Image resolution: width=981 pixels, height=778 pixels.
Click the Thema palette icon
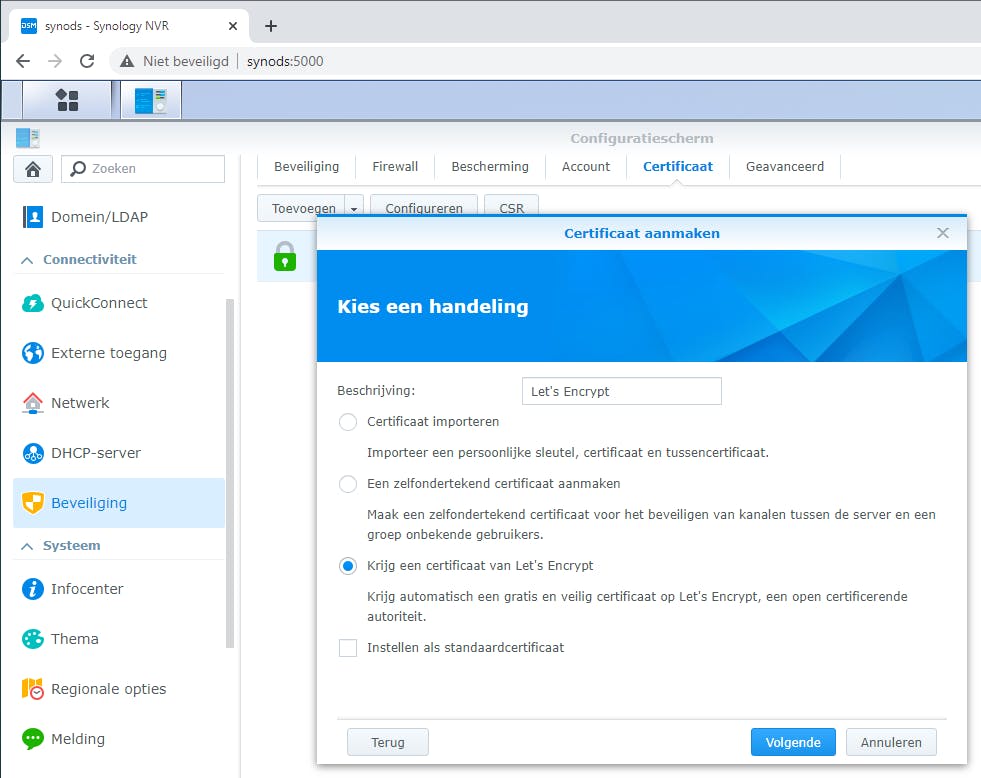click(x=33, y=639)
